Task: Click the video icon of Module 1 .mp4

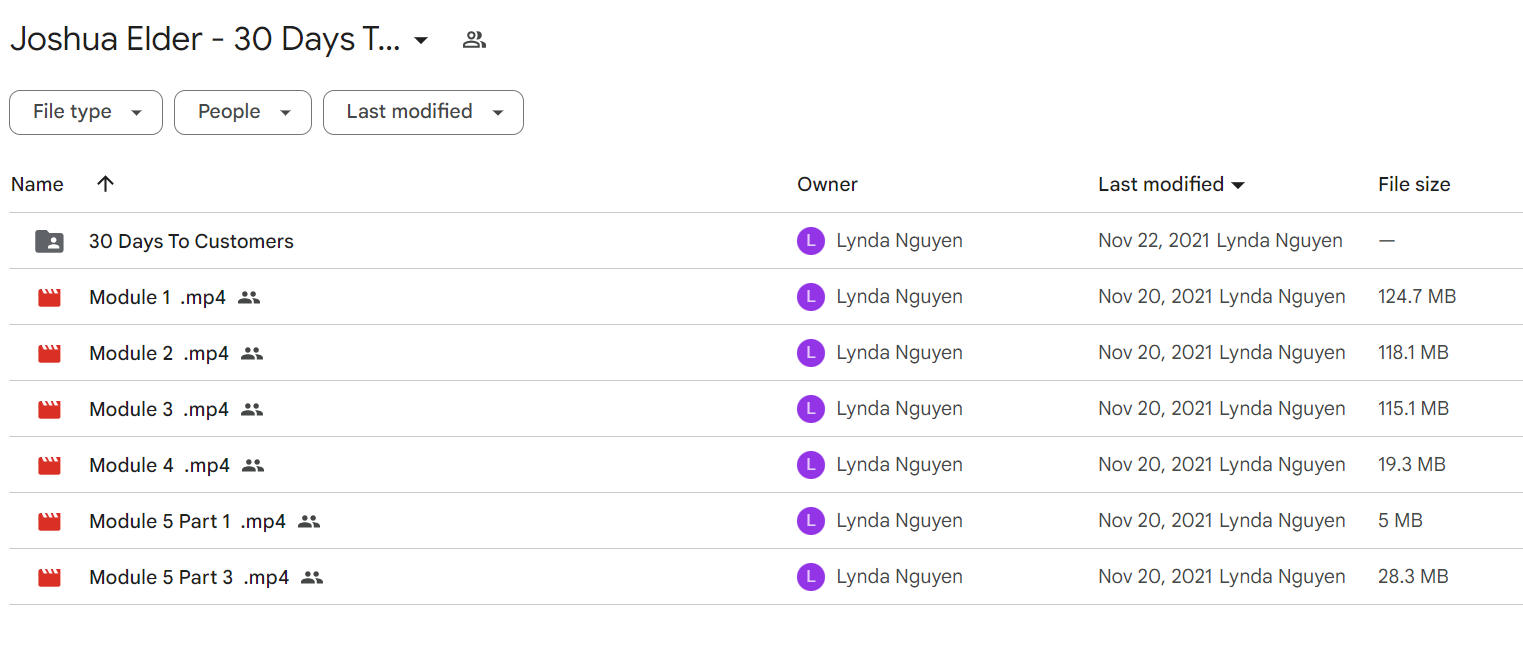Action: [49, 297]
